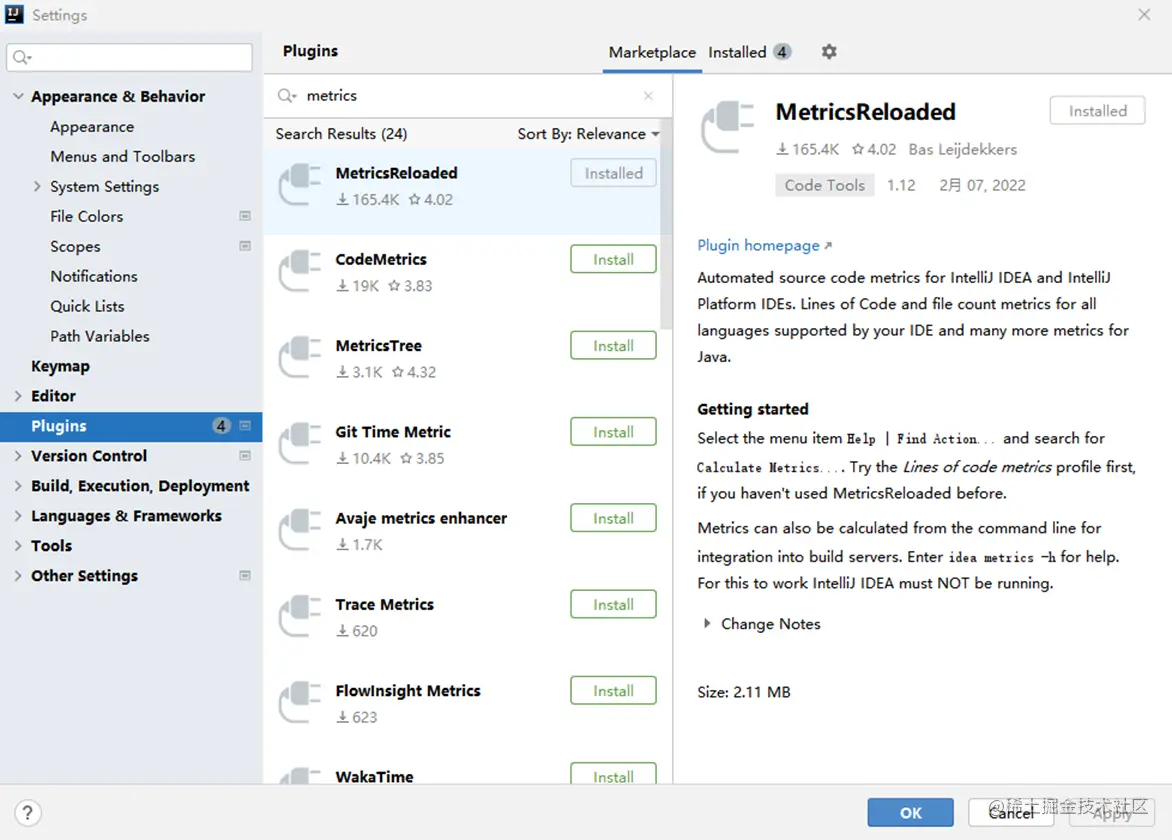Expand the Other Settings section
The width and height of the screenshot is (1172, 840).
pos(18,575)
